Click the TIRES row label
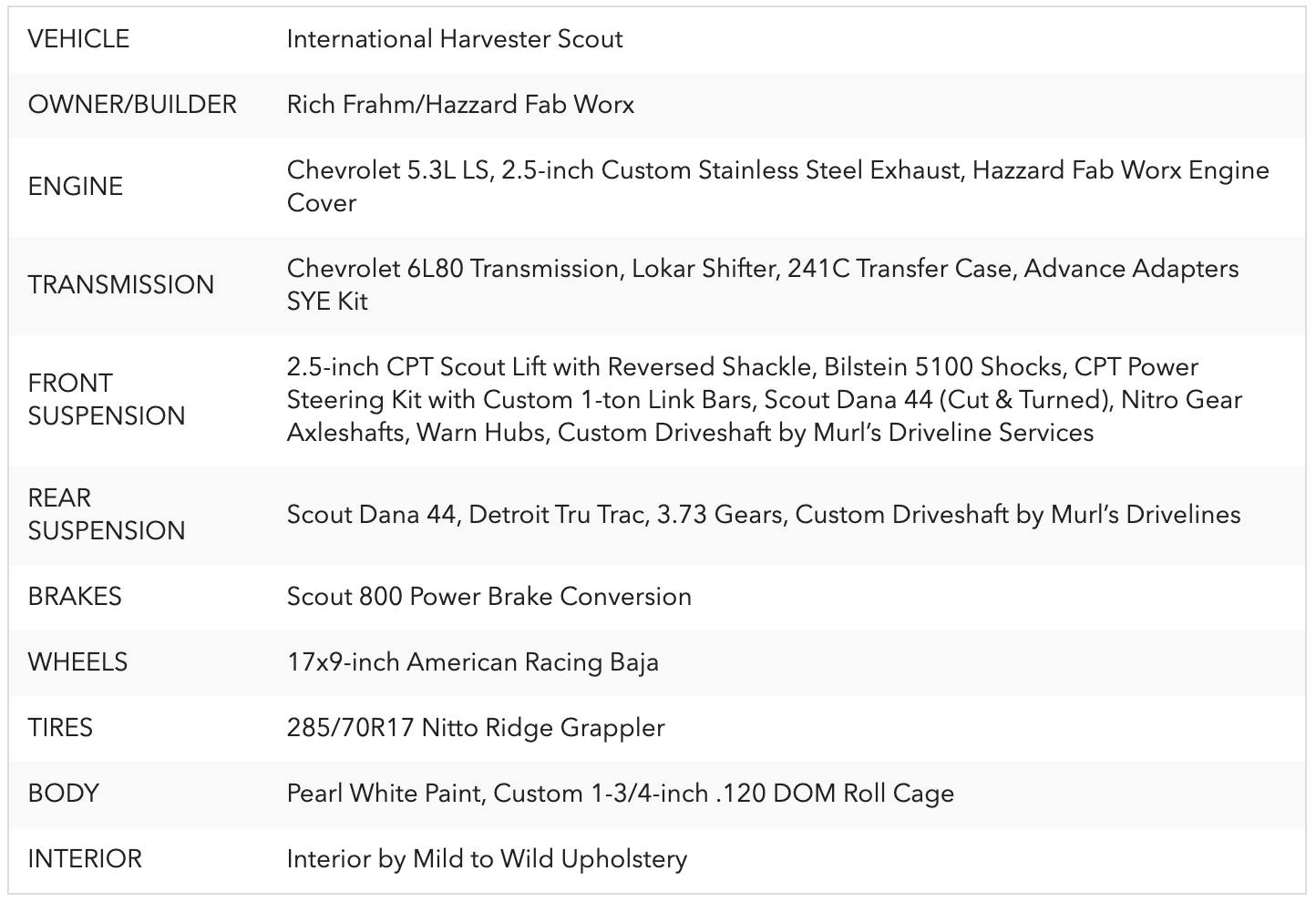 pos(60,728)
